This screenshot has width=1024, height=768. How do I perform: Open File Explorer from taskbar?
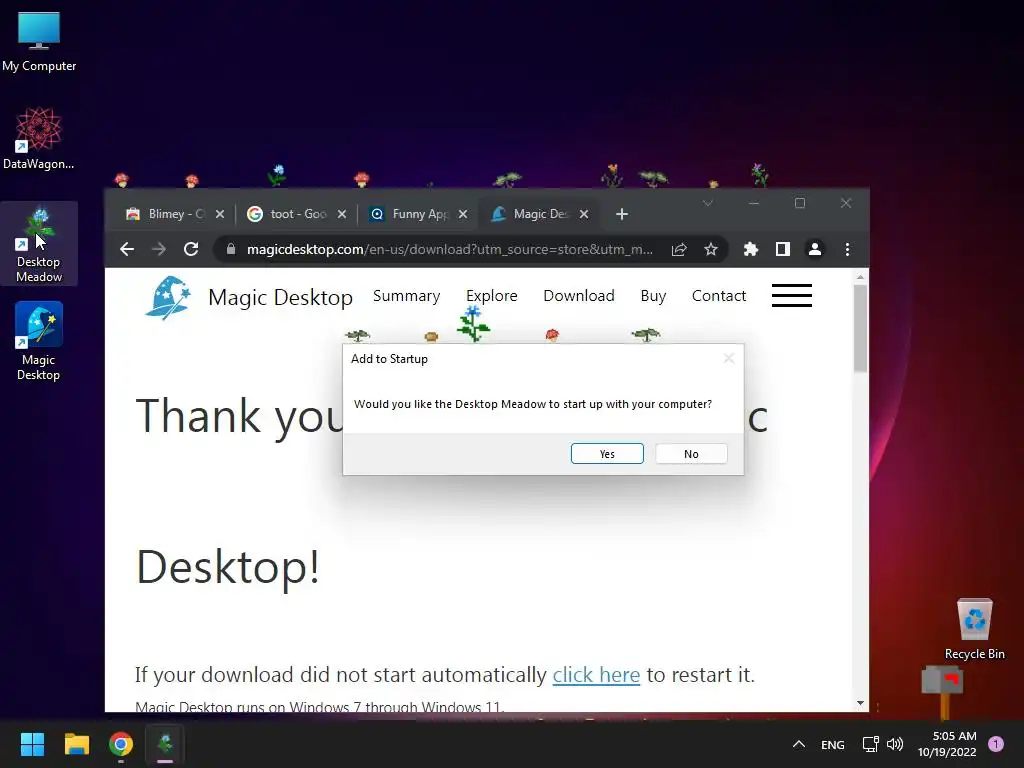coord(76,744)
